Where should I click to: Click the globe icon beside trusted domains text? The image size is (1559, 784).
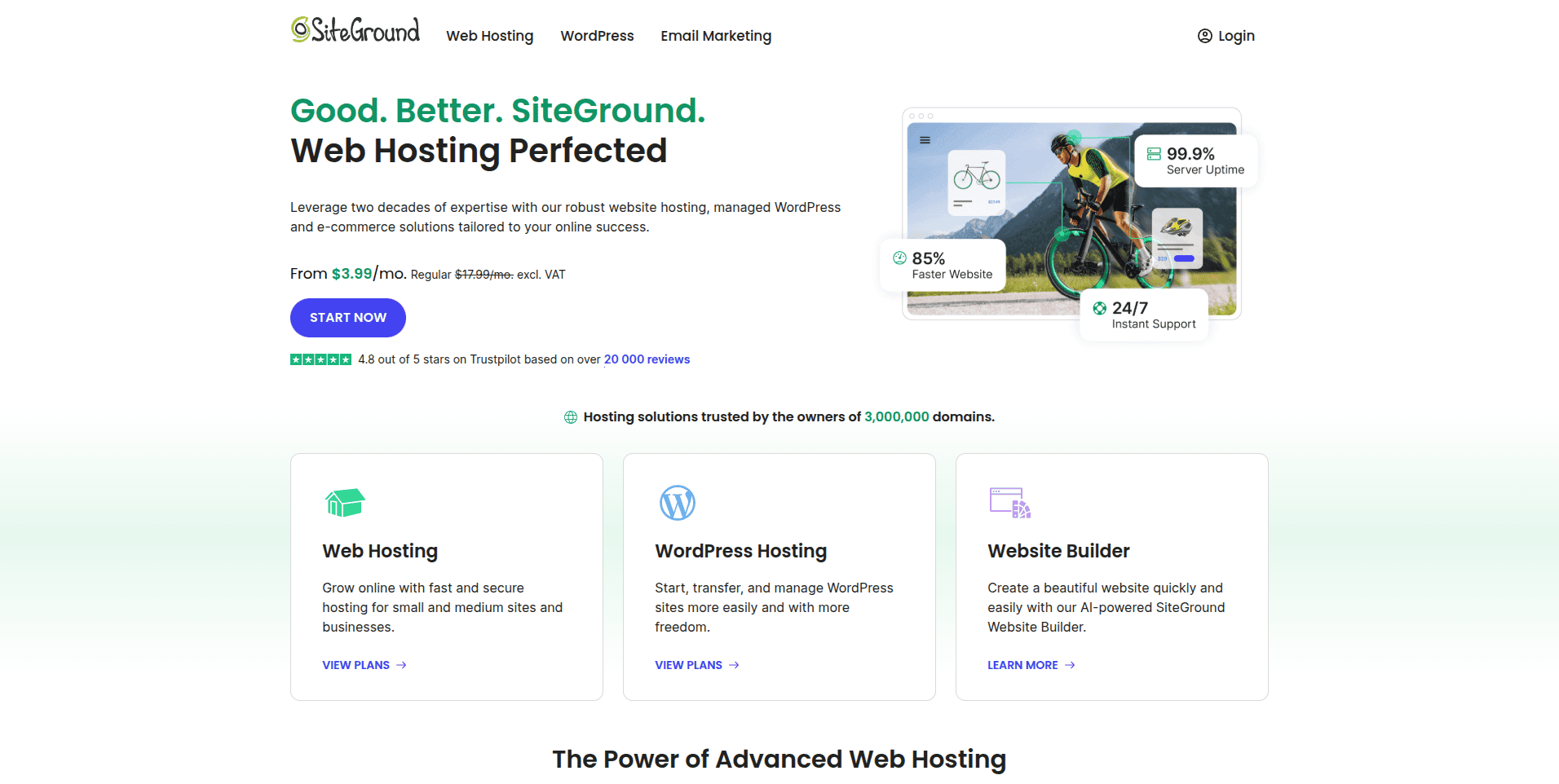pos(571,417)
